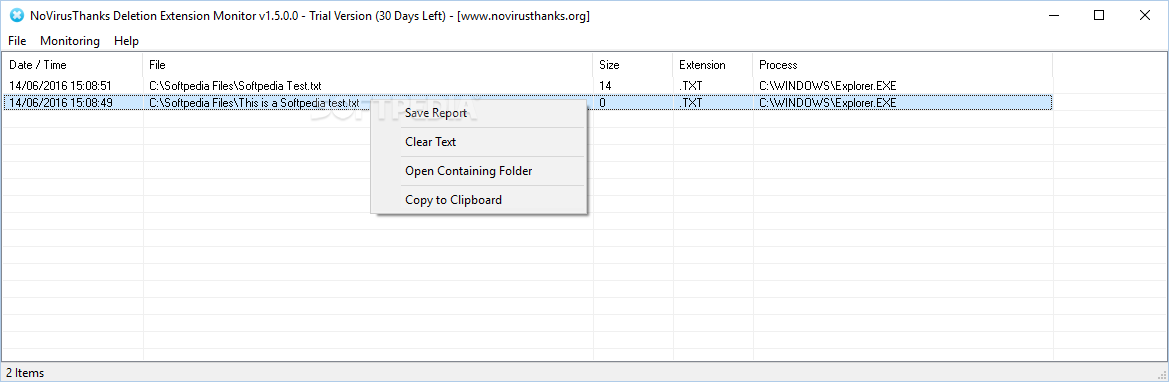Click the size value 14
1169x382 pixels.
(x=605, y=86)
